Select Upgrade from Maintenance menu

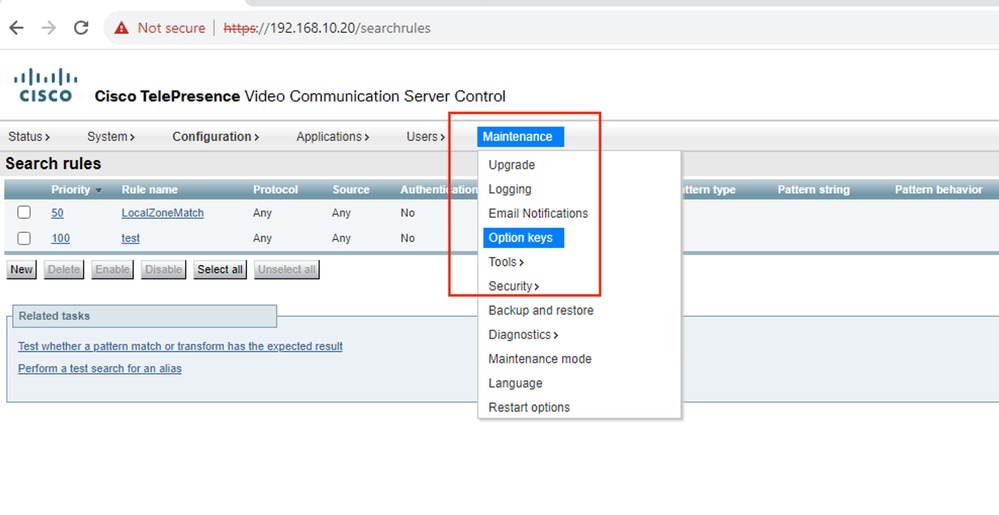pos(512,165)
